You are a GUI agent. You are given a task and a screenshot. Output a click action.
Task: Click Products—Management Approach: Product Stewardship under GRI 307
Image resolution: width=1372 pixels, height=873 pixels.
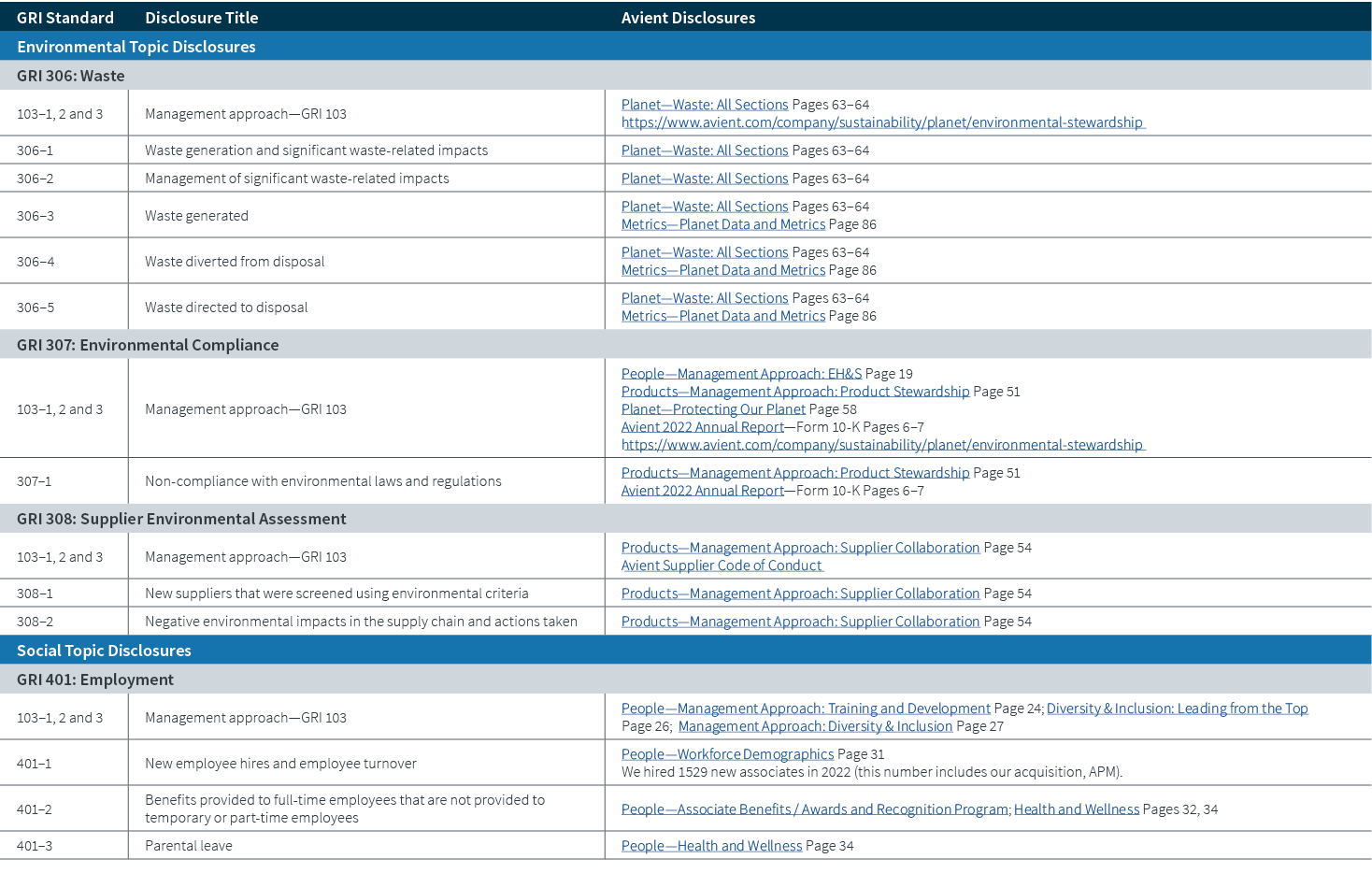tap(794, 391)
